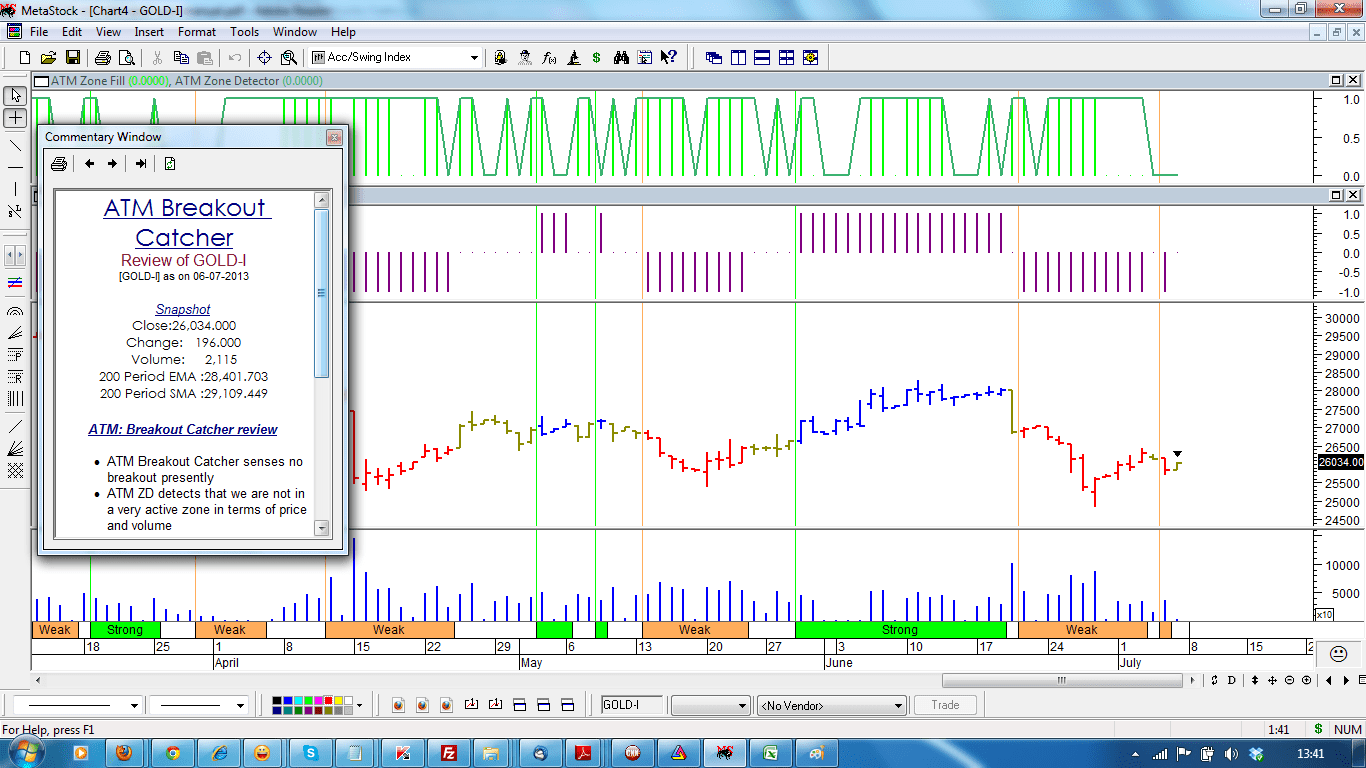The image size is (1366, 768).
Task: Create a new chart with New icon
Action: [25, 58]
